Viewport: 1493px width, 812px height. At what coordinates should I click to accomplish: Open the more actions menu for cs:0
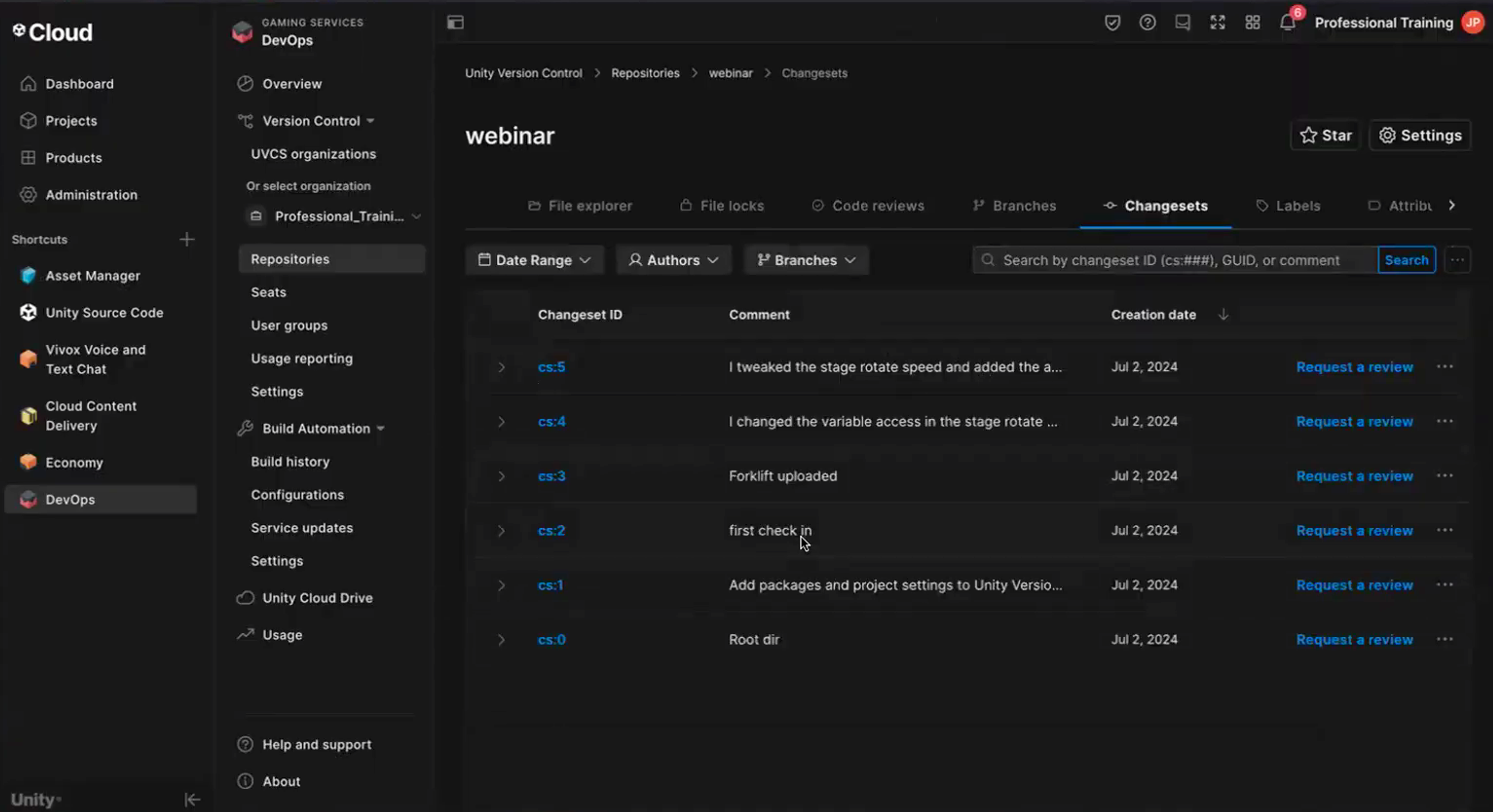(x=1444, y=639)
